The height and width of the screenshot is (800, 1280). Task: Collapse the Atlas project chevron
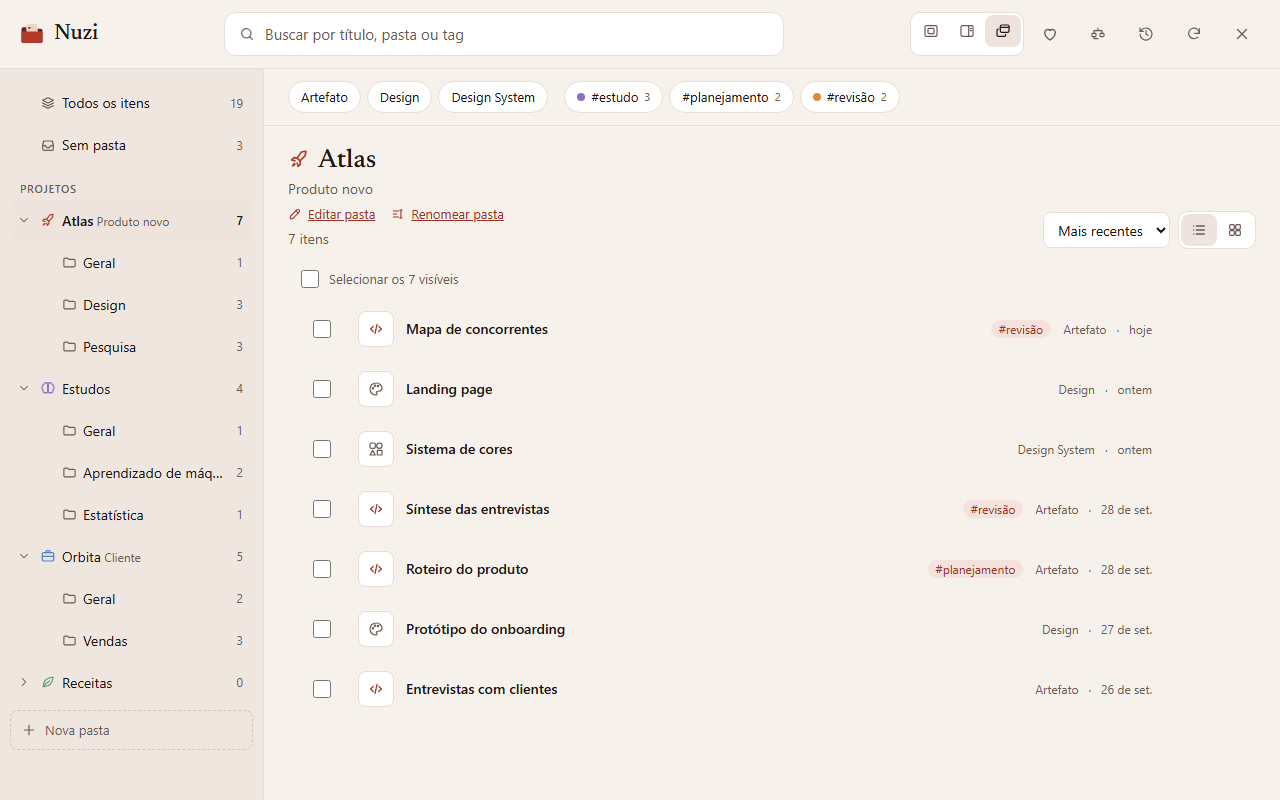click(24, 221)
